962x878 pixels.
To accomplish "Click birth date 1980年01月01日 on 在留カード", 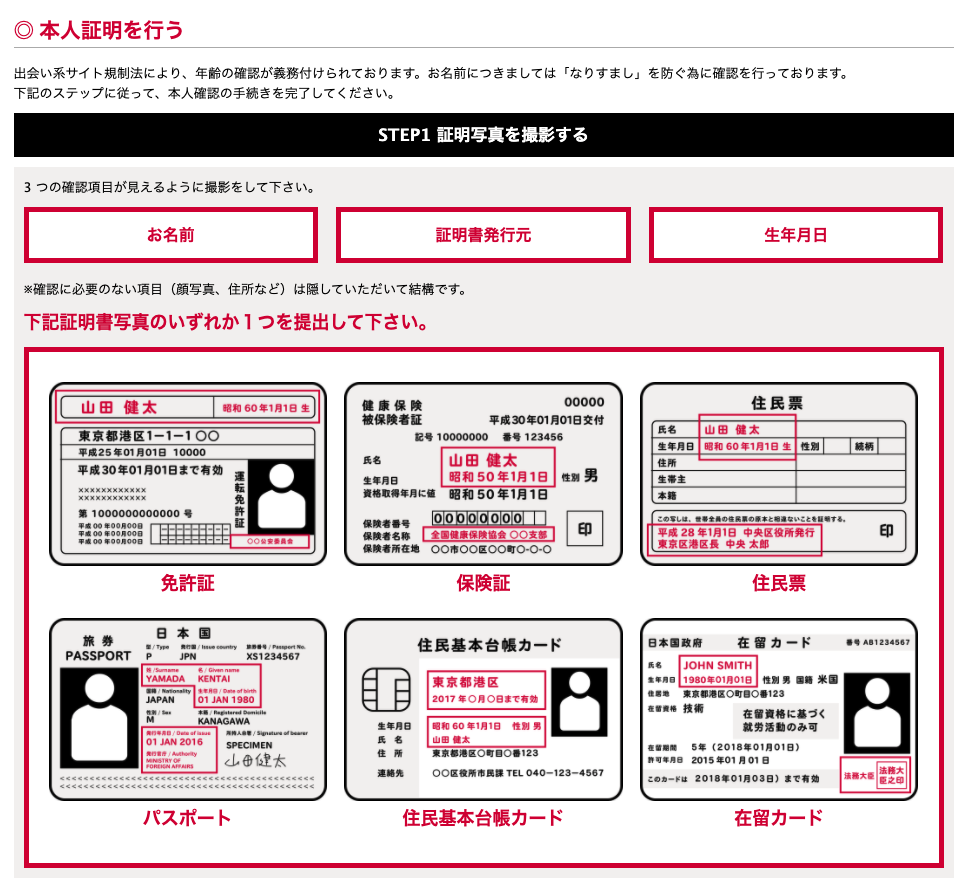I will coord(717,680).
